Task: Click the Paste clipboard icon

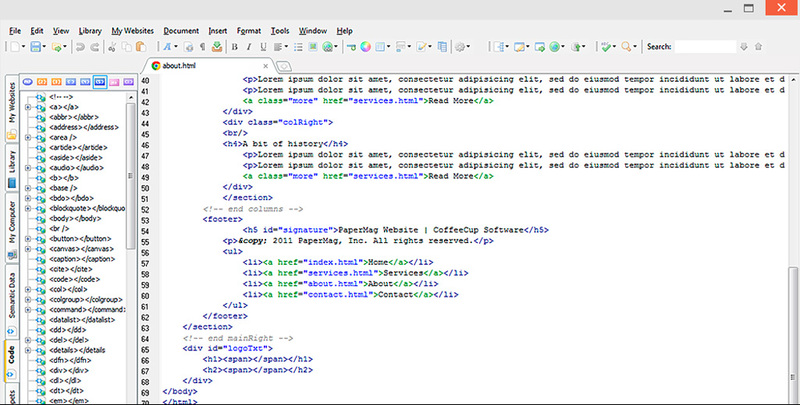Action: point(141,47)
